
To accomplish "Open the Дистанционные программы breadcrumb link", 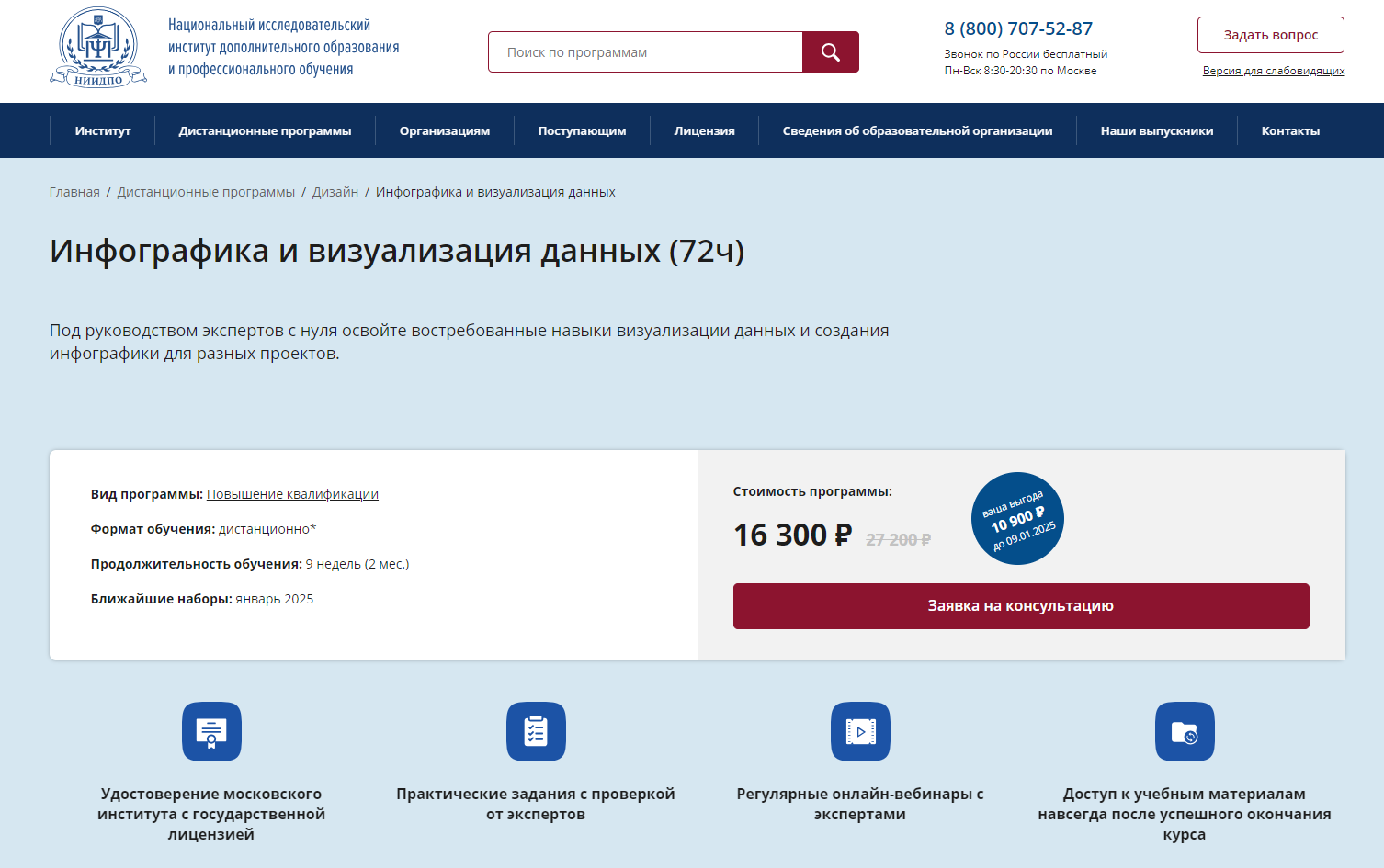I will [x=206, y=192].
